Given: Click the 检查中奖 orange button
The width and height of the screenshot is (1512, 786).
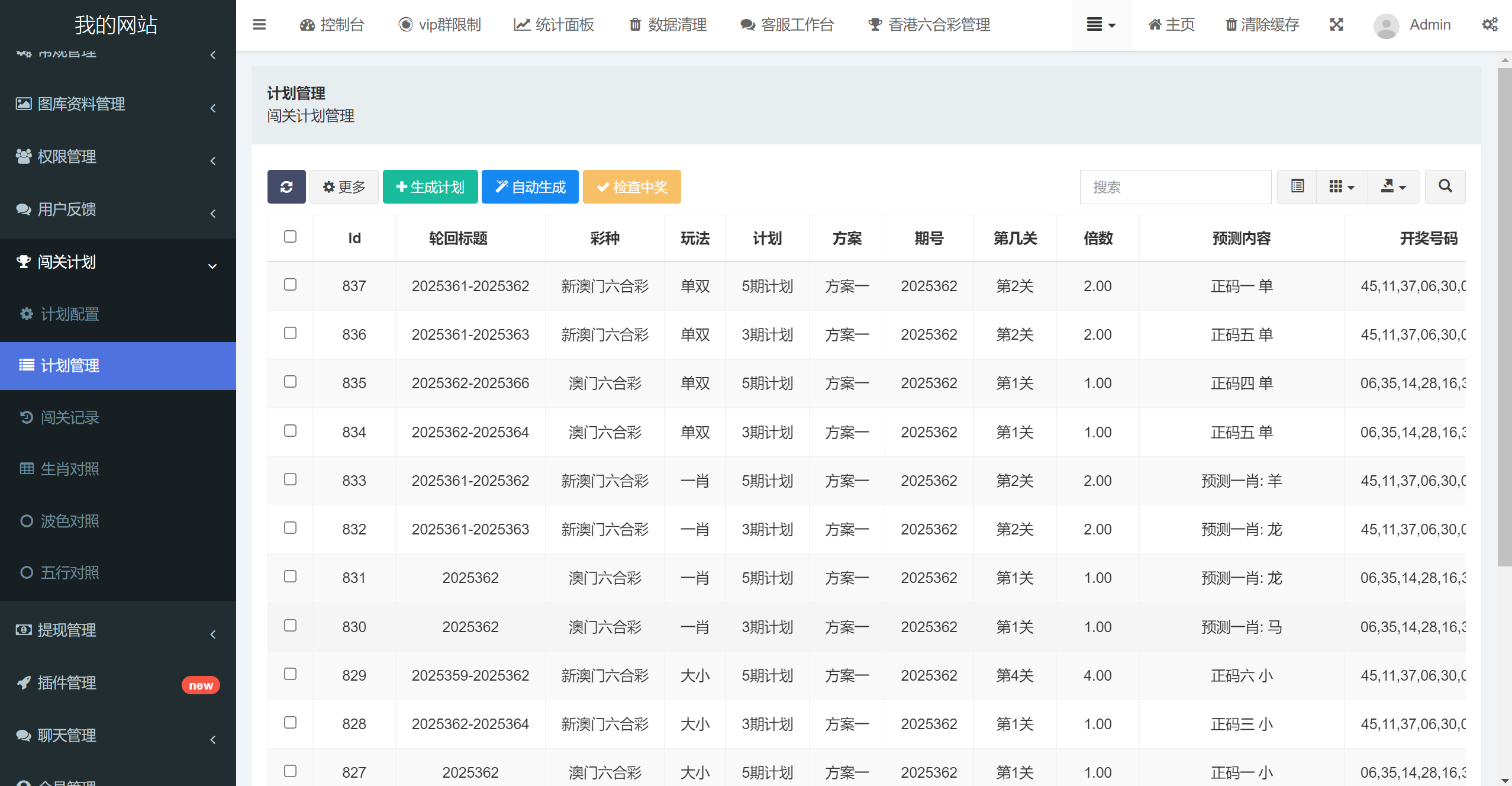Looking at the screenshot, I should pos(631,187).
